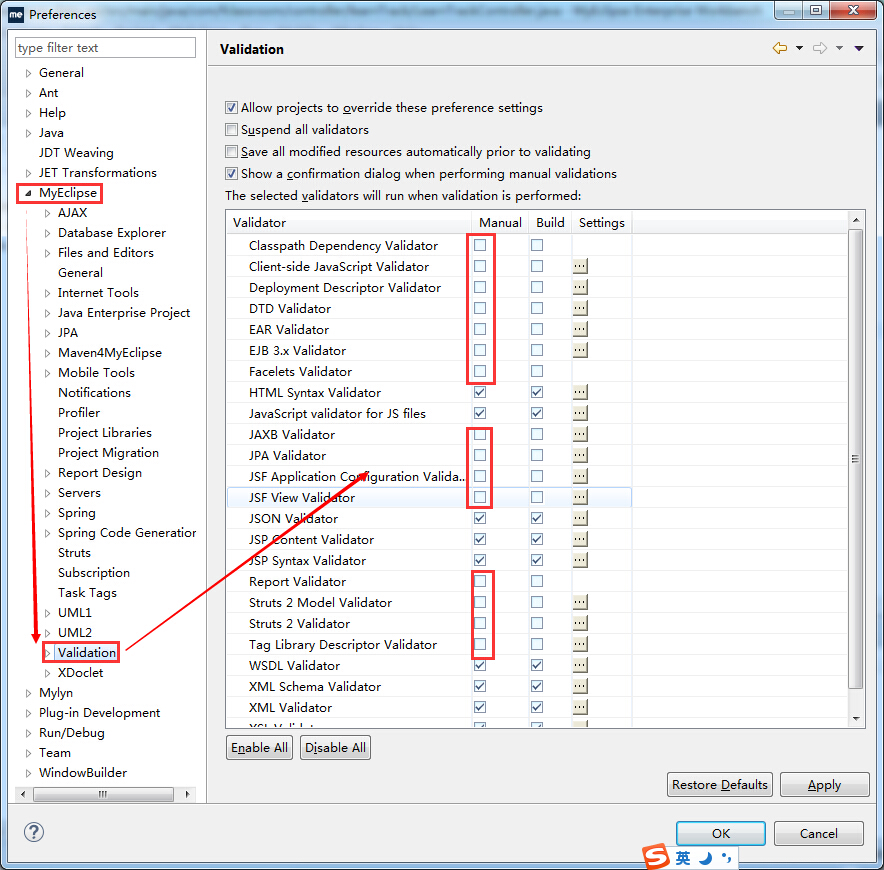Open the preferences view menu dropdown

[x=859, y=48]
